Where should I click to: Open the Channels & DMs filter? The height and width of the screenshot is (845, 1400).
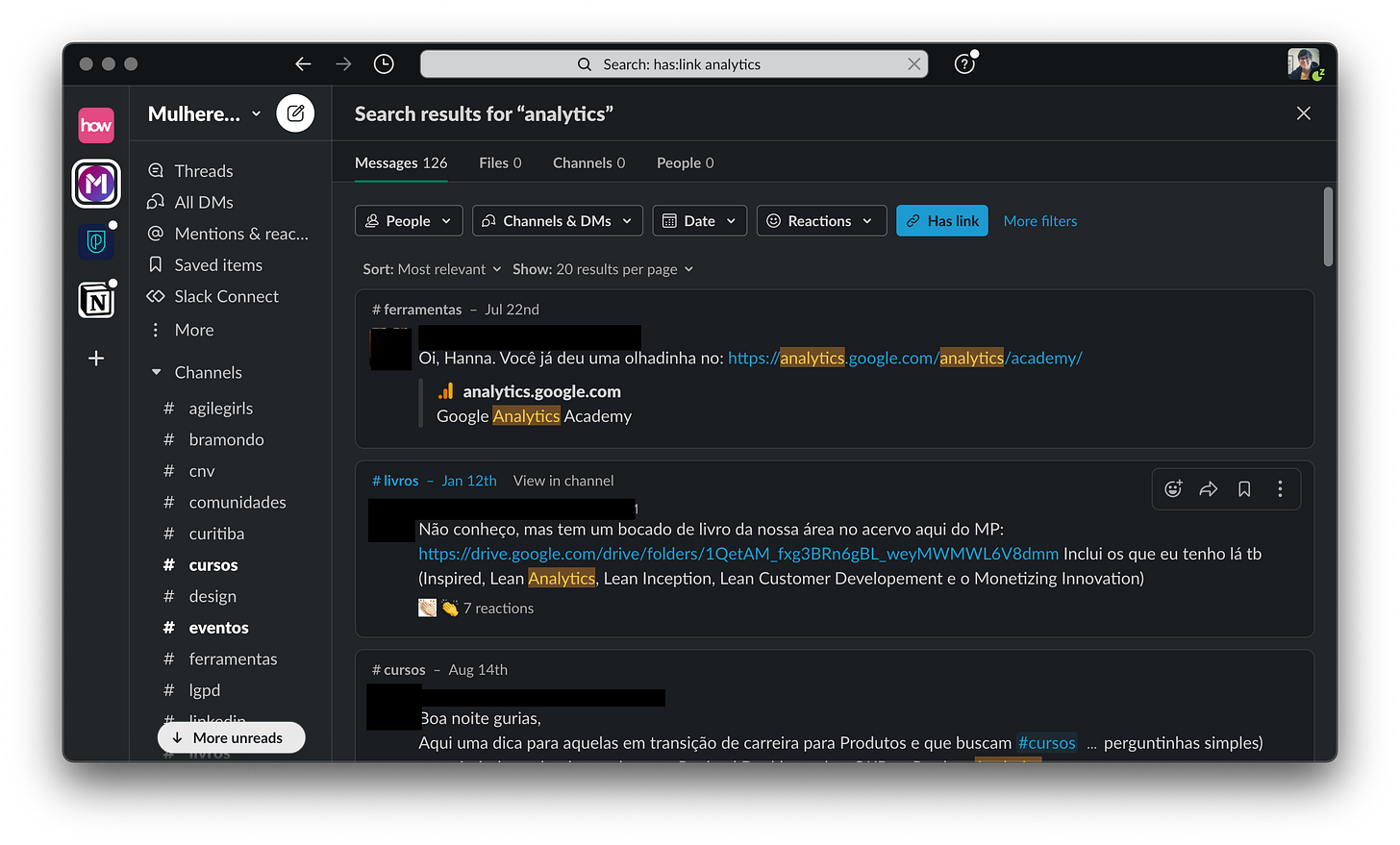pyautogui.click(x=558, y=221)
